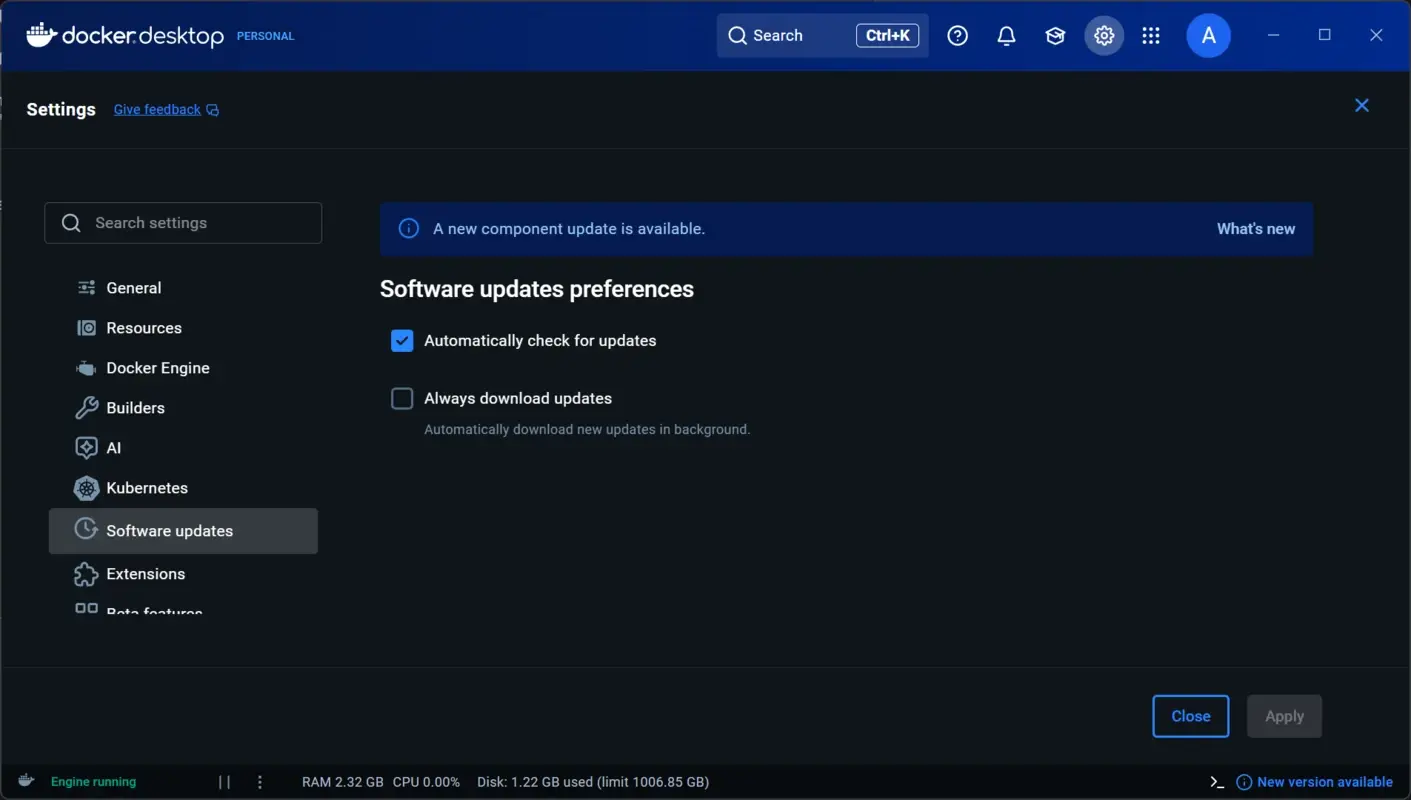Uncheck Automatically check for updates
The width and height of the screenshot is (1411, 800).
coord(401,340)
